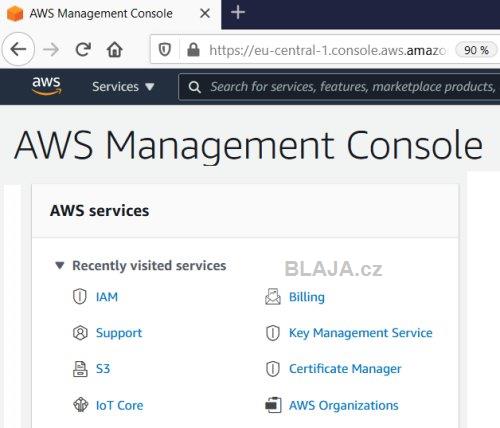Open a new browser tab
This screenshot has width=500, height=428.
pyautogui.click(x=238, y=12)
